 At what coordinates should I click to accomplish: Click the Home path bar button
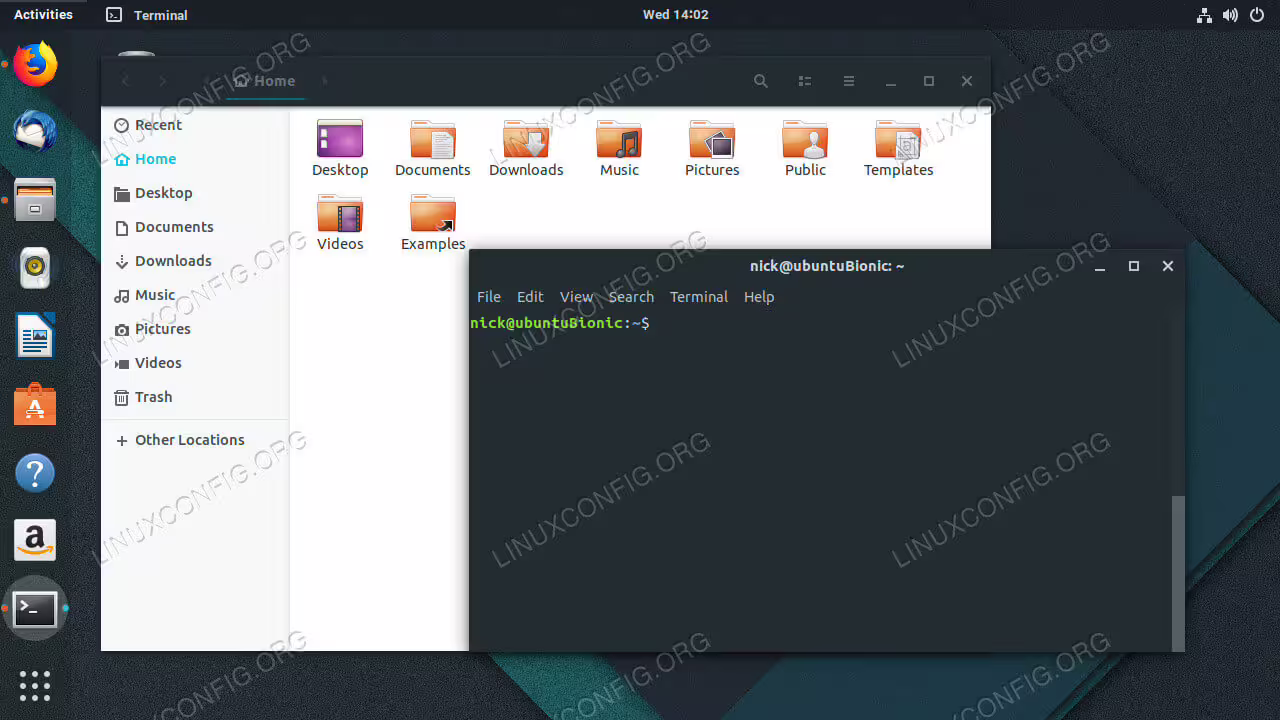tap(264, 81)
